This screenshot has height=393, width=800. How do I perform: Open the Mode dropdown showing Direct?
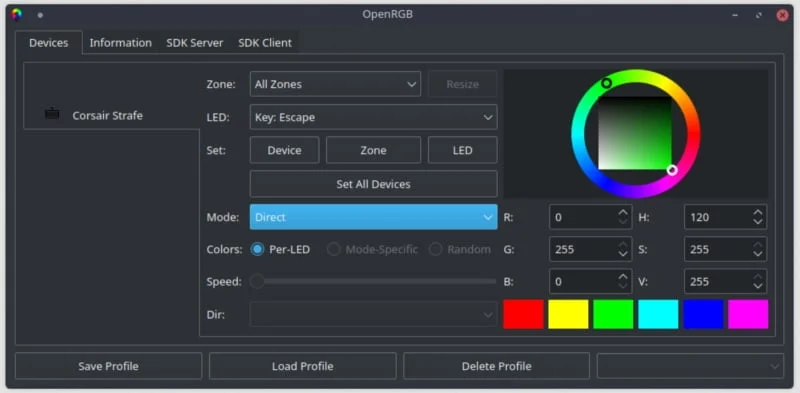(x=373, y=217)
